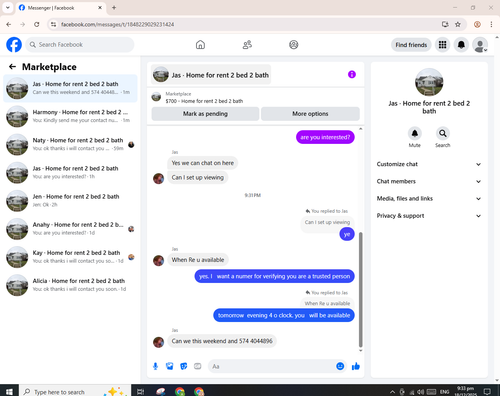
Task: Open the ENG language indicator in the tray
Action: 445,392
